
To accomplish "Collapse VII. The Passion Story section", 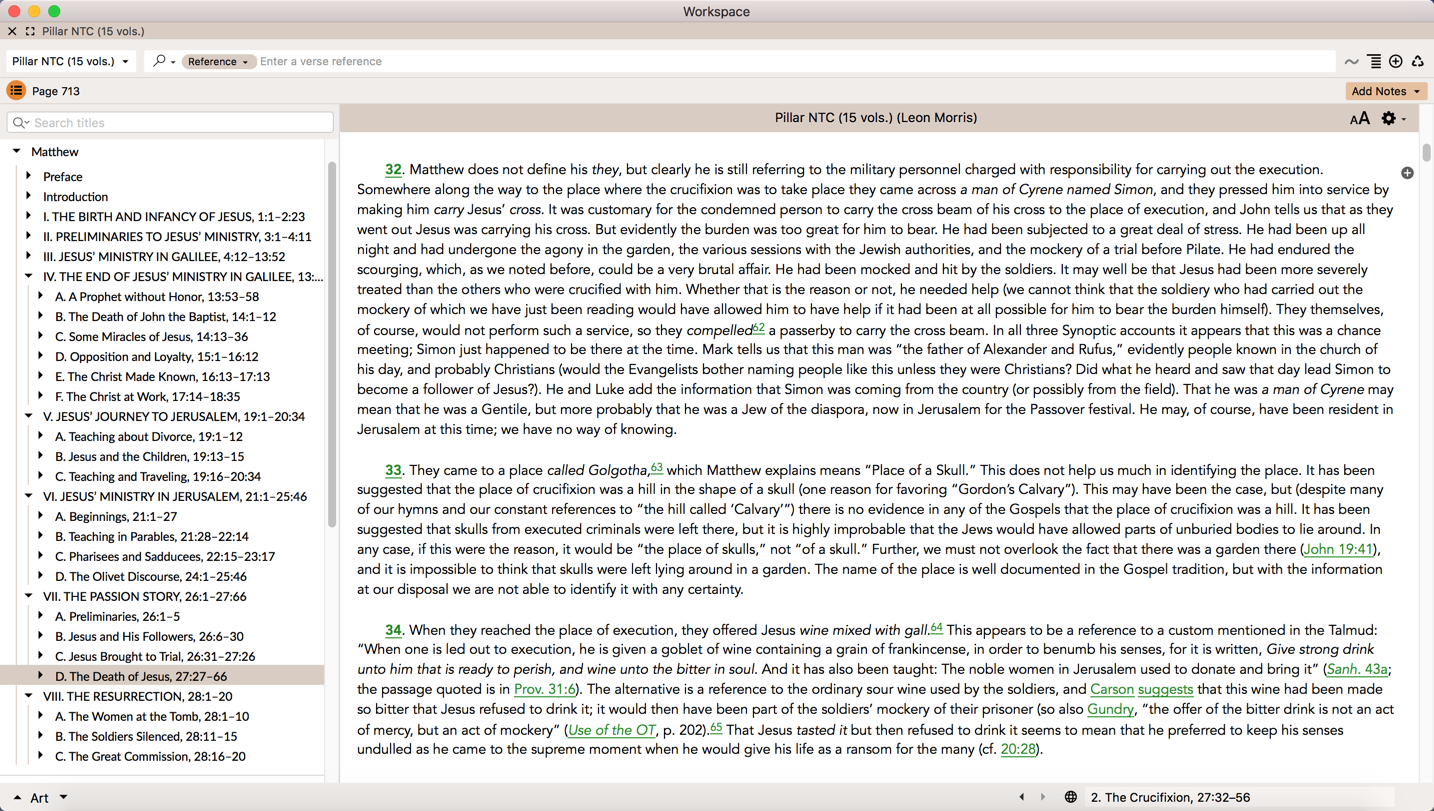I will point(29,596).
